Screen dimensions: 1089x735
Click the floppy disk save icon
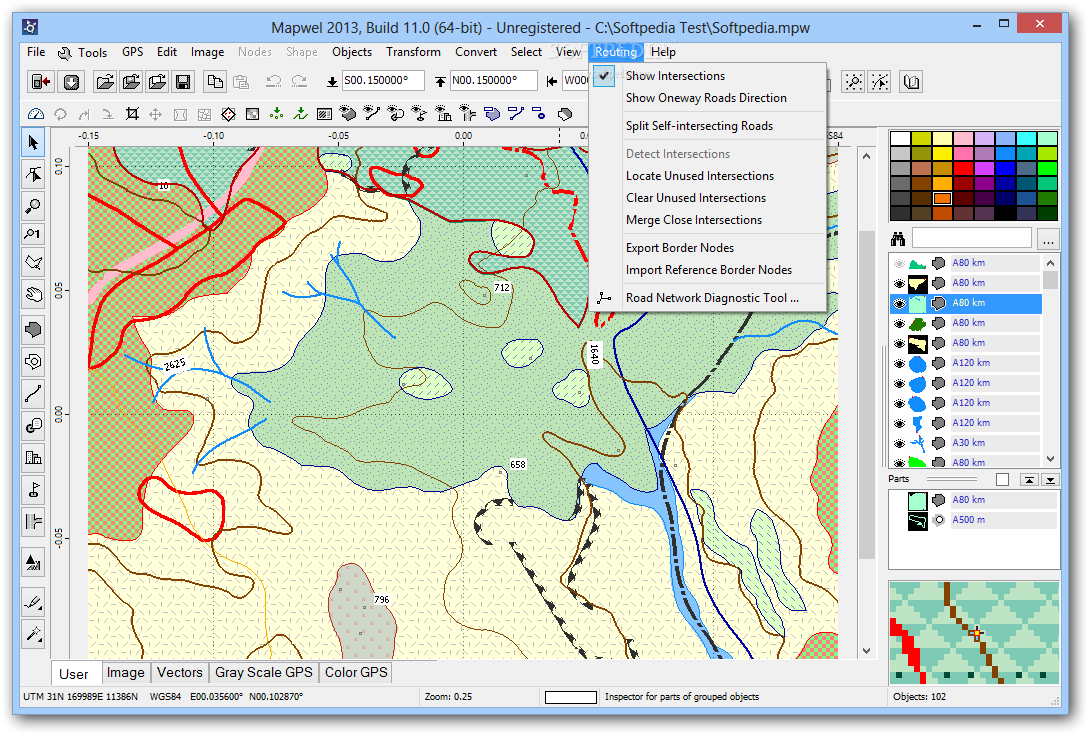[183, 82]
